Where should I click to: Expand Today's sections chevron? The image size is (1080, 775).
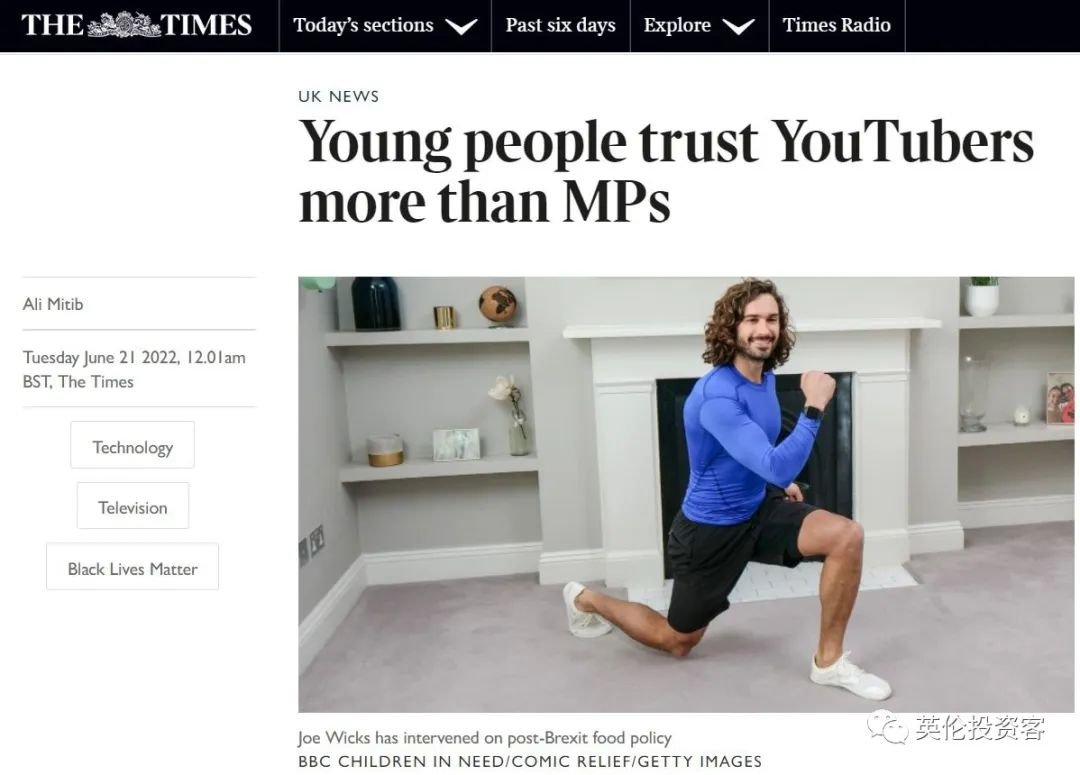461,26
